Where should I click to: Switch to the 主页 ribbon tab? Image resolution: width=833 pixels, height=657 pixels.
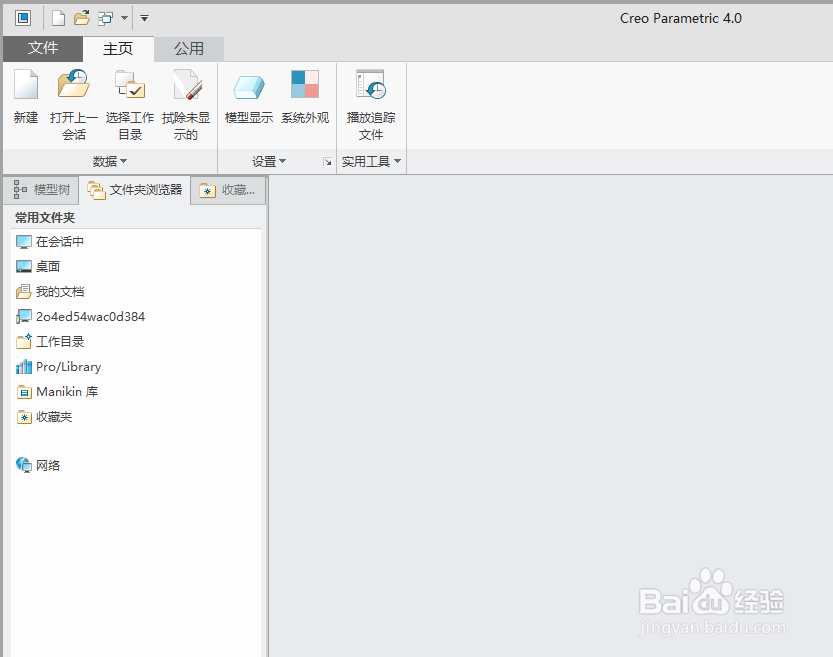point(118,49)
